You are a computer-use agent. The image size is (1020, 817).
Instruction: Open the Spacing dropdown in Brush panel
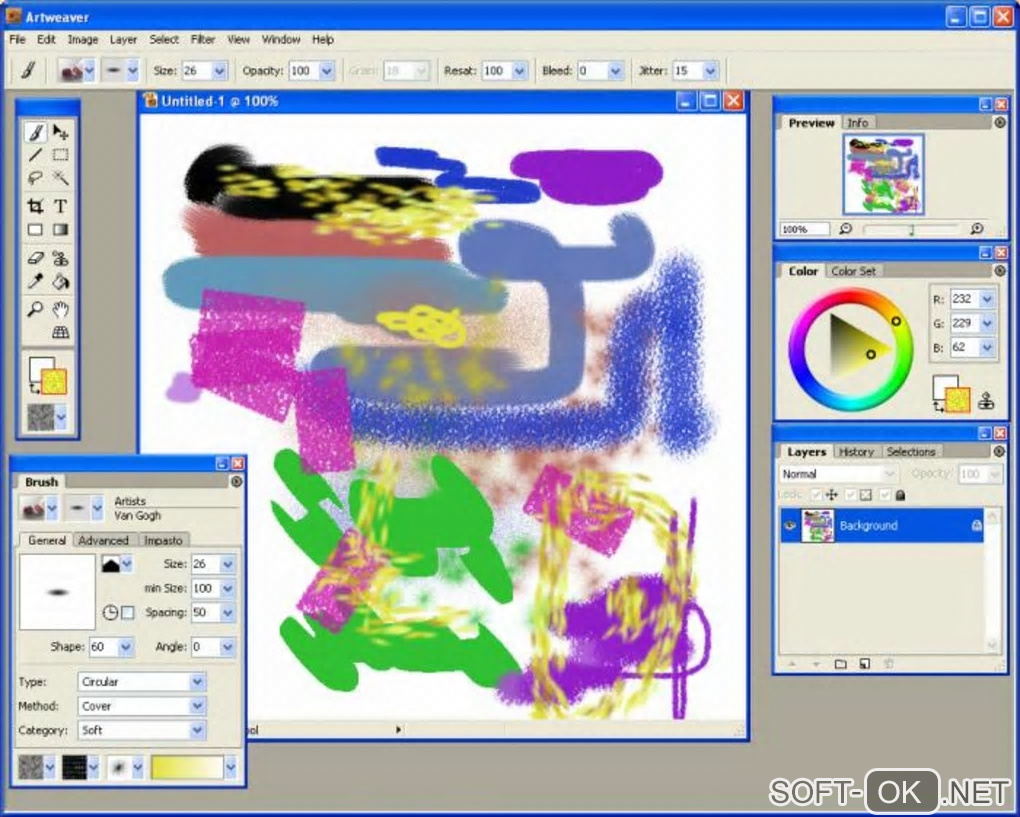pos(227,613)
